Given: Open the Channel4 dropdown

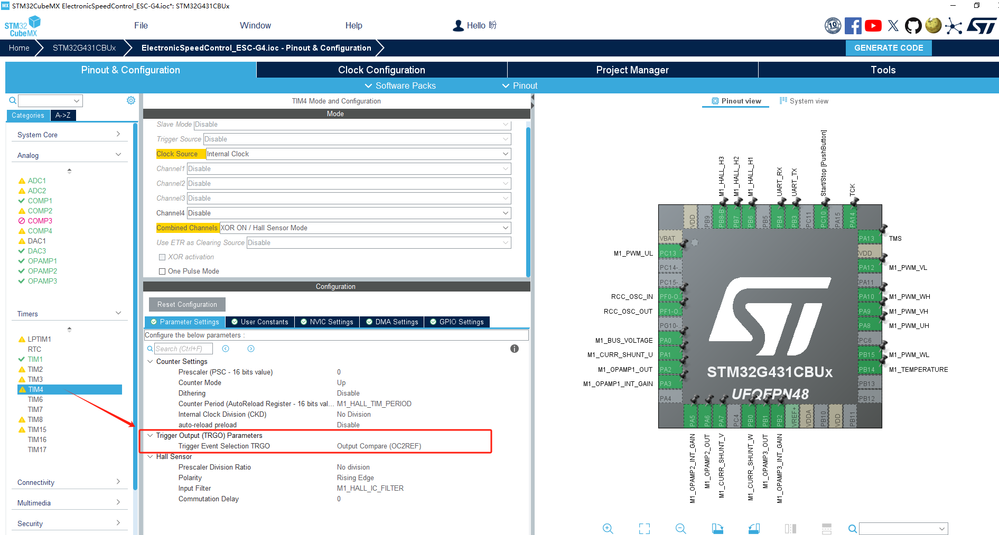Looking at the screenshot, I should [349, 213].
